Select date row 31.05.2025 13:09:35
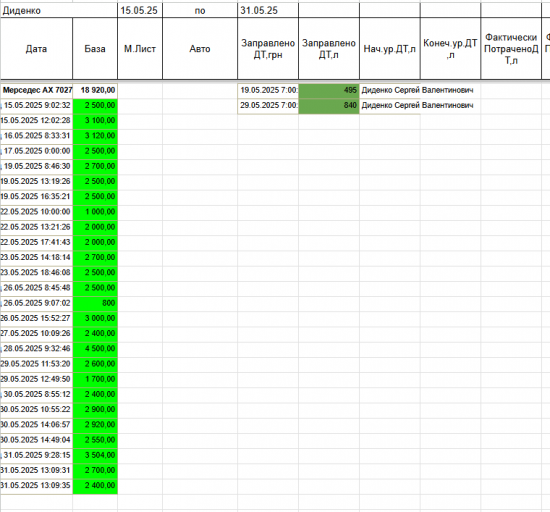The height and width of the screenshot is (512, 550). pyautogui.click(x=36, y=485)
